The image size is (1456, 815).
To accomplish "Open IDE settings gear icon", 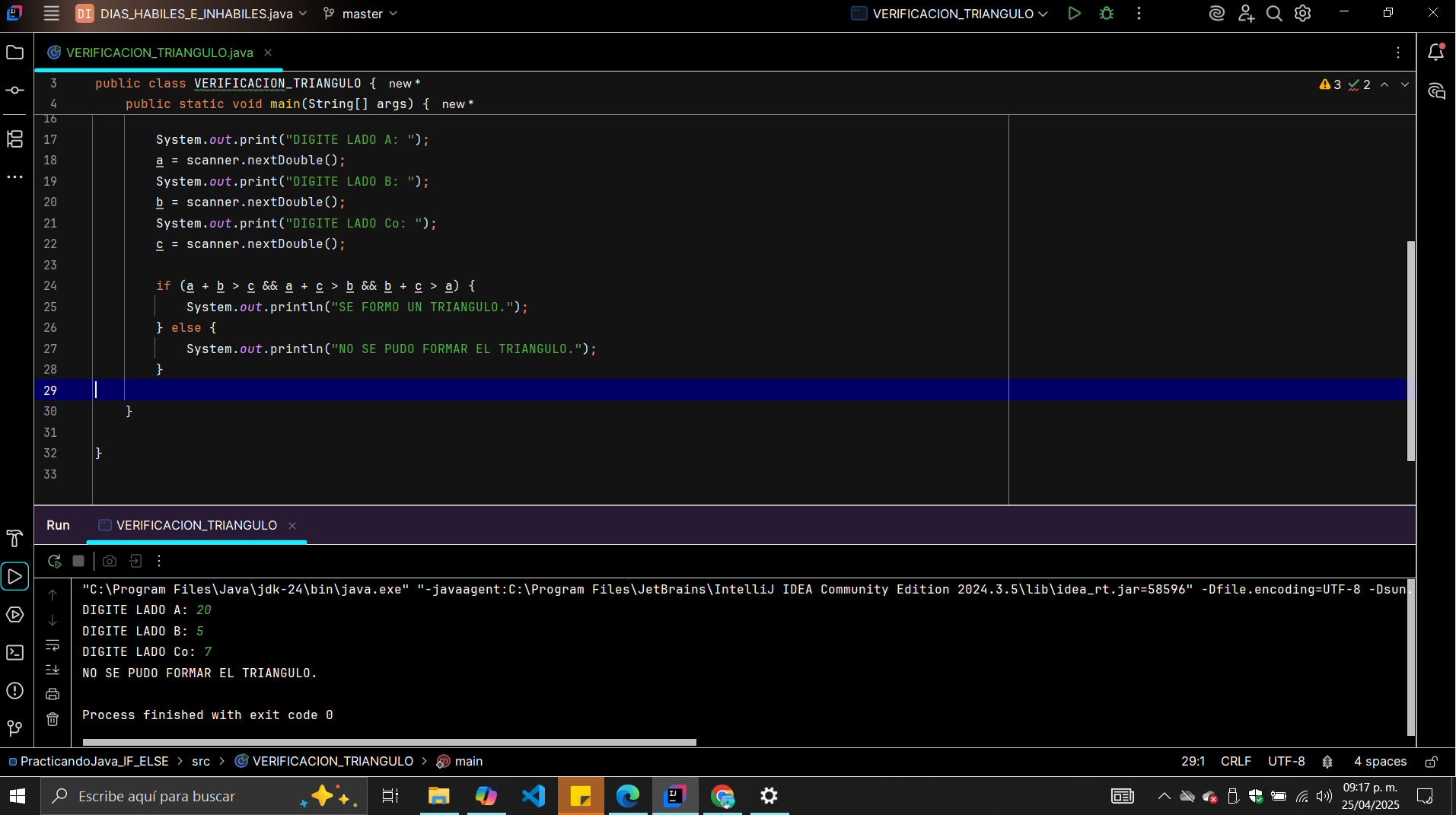I will pyautogui.click(x=1303, y=14).
